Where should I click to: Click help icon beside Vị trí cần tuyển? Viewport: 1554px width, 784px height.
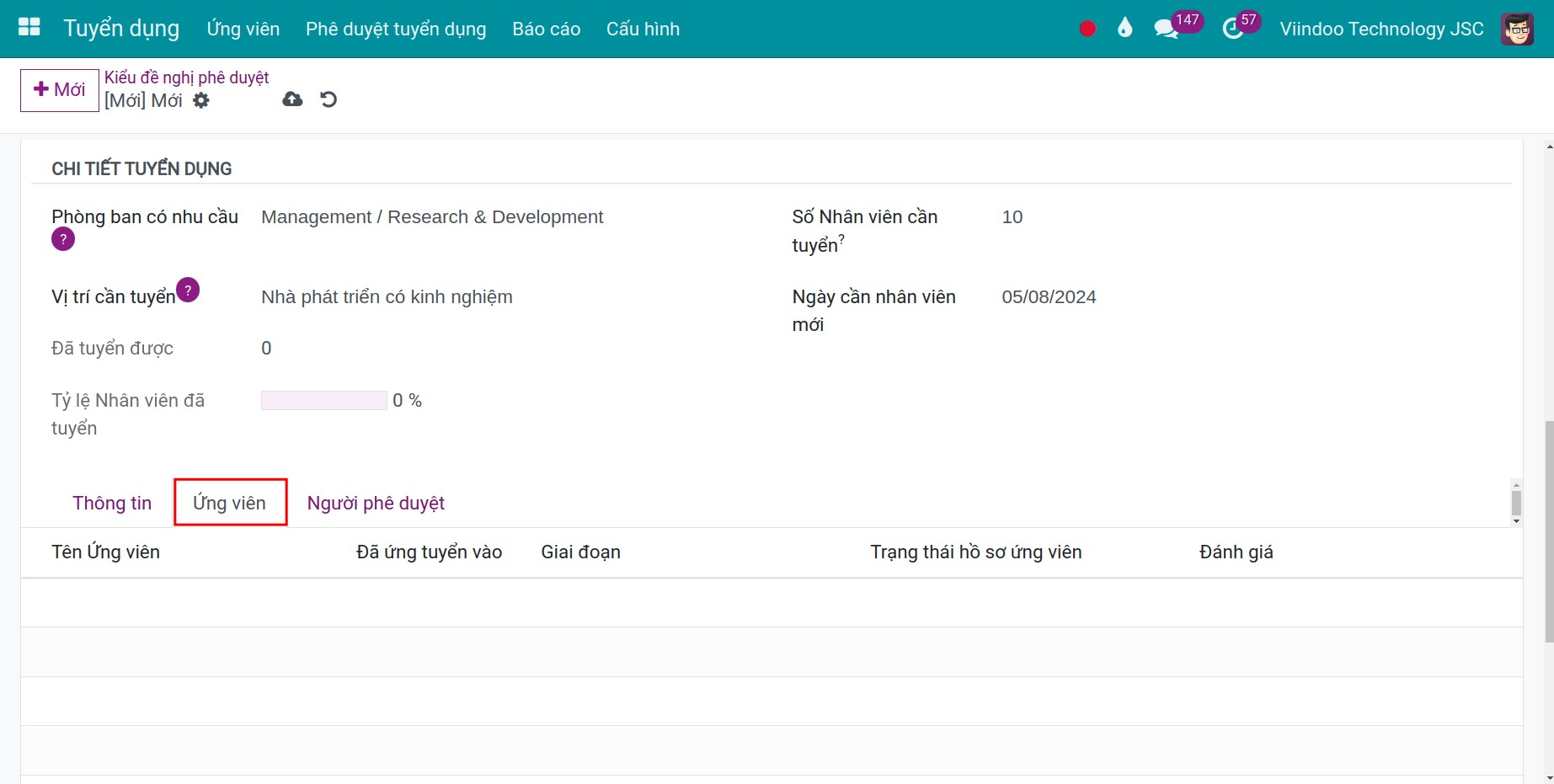point(188,290)
